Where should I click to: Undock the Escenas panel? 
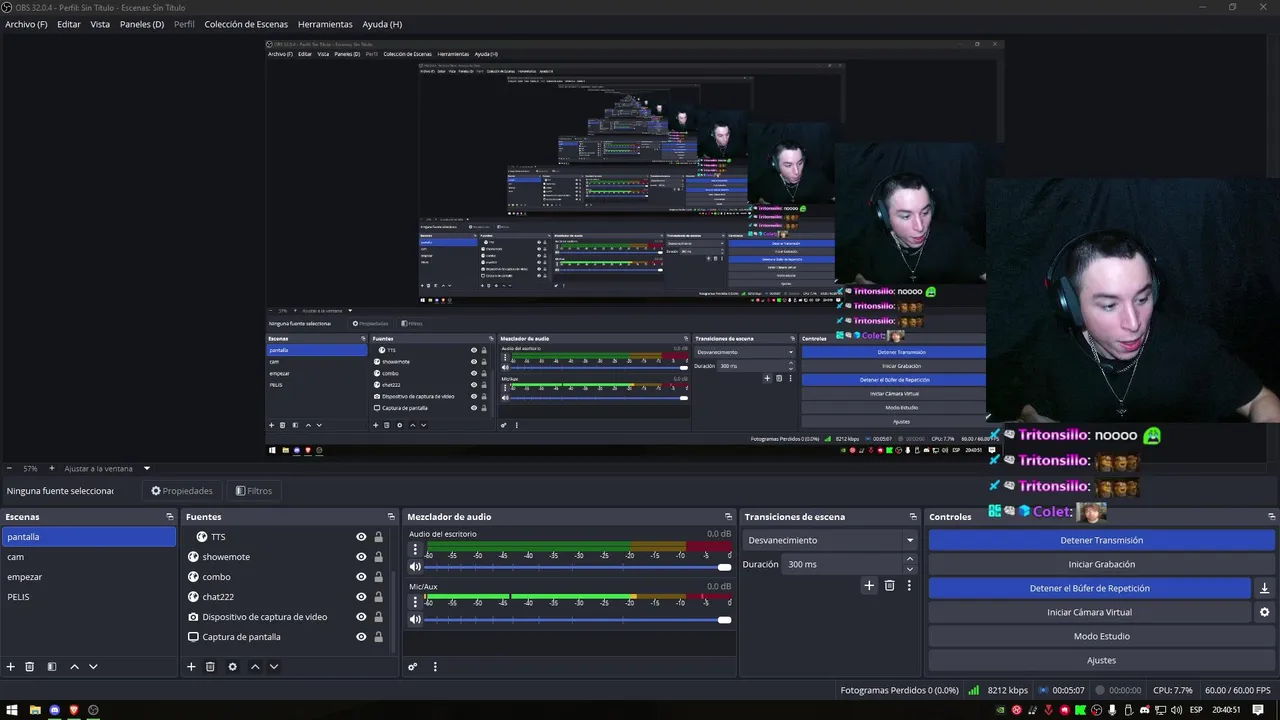click(170, 517)
